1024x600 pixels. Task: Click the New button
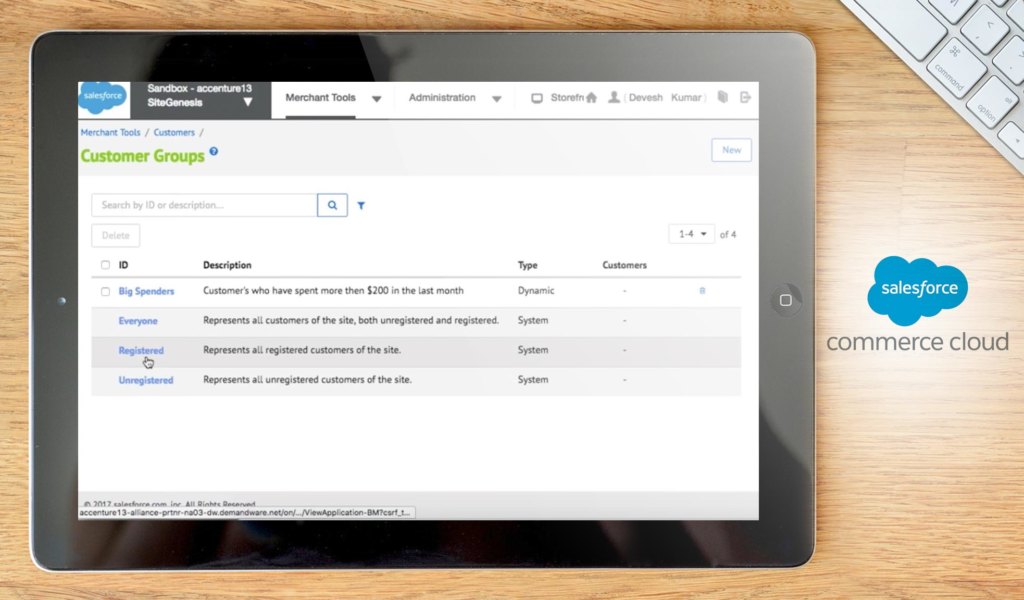click(731, 150)
